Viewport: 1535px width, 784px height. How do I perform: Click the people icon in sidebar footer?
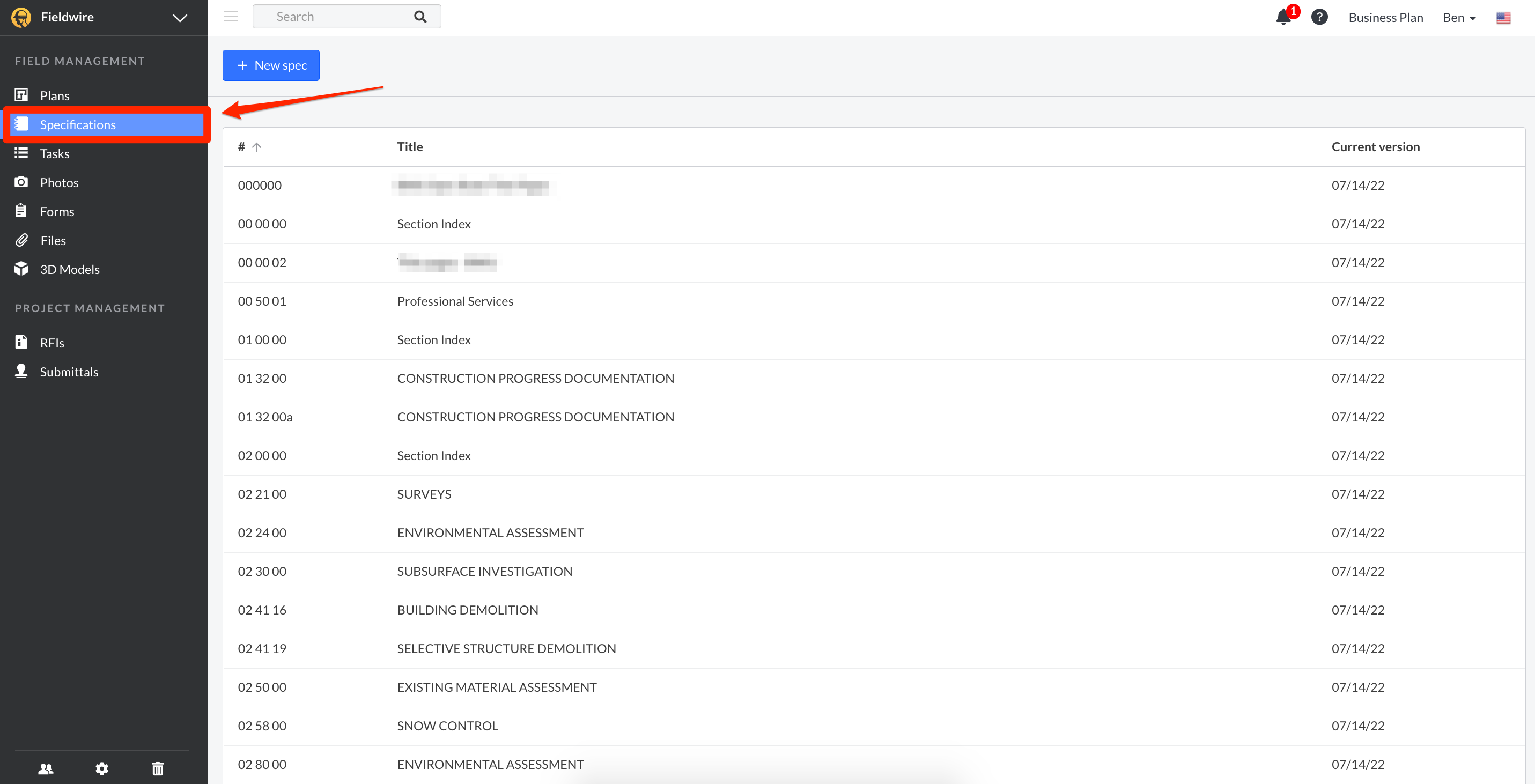46,768
